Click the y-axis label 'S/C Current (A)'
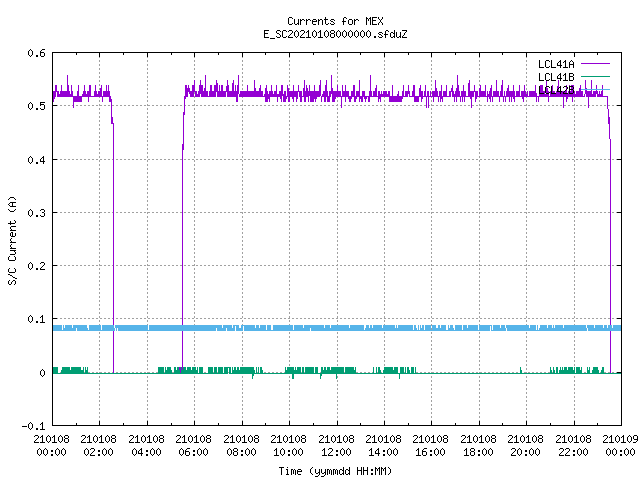Image resolution: width=640 pixels, height=480 pixels. [12, 240]
